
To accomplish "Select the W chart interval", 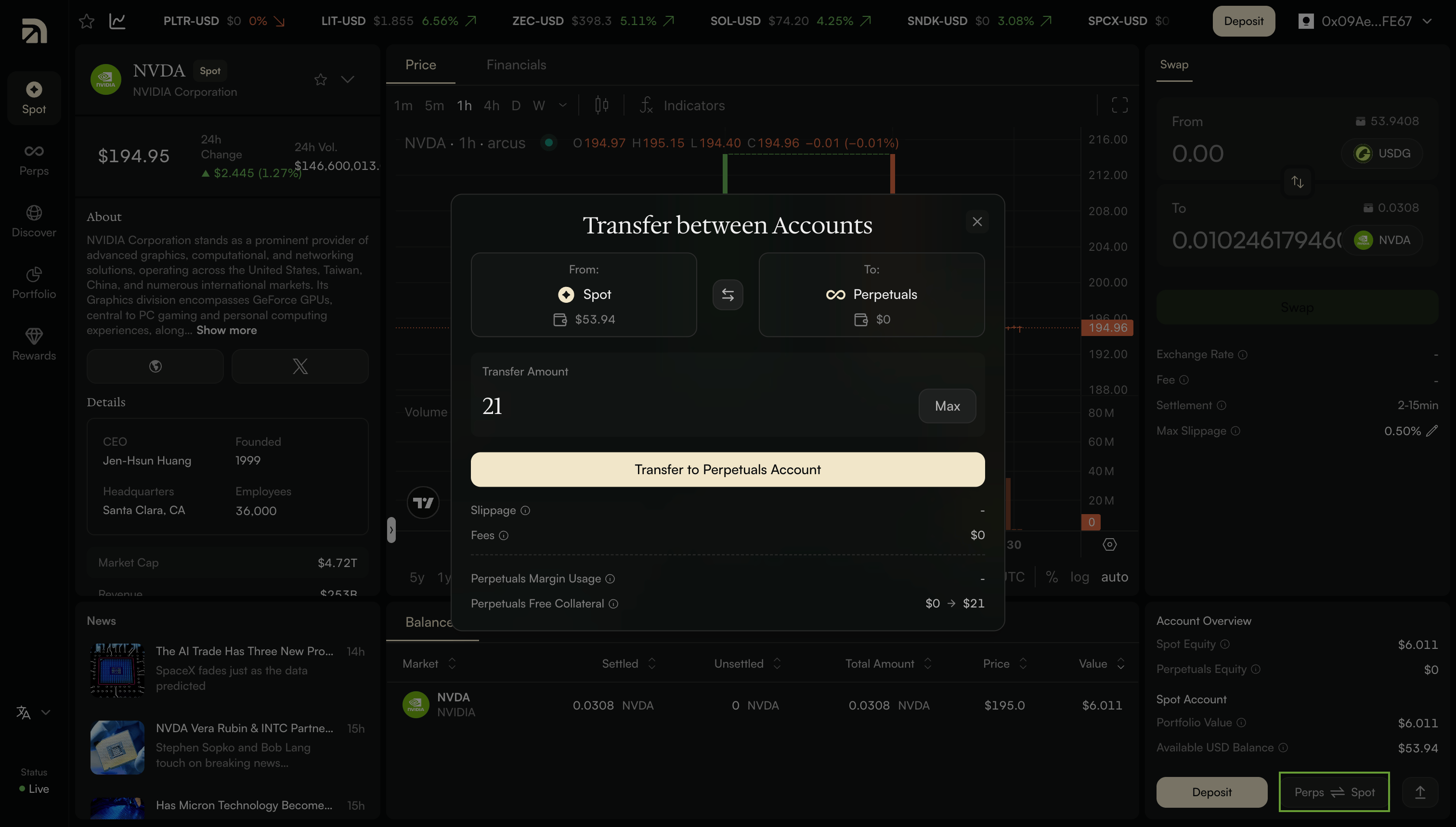I will point(539,105).
